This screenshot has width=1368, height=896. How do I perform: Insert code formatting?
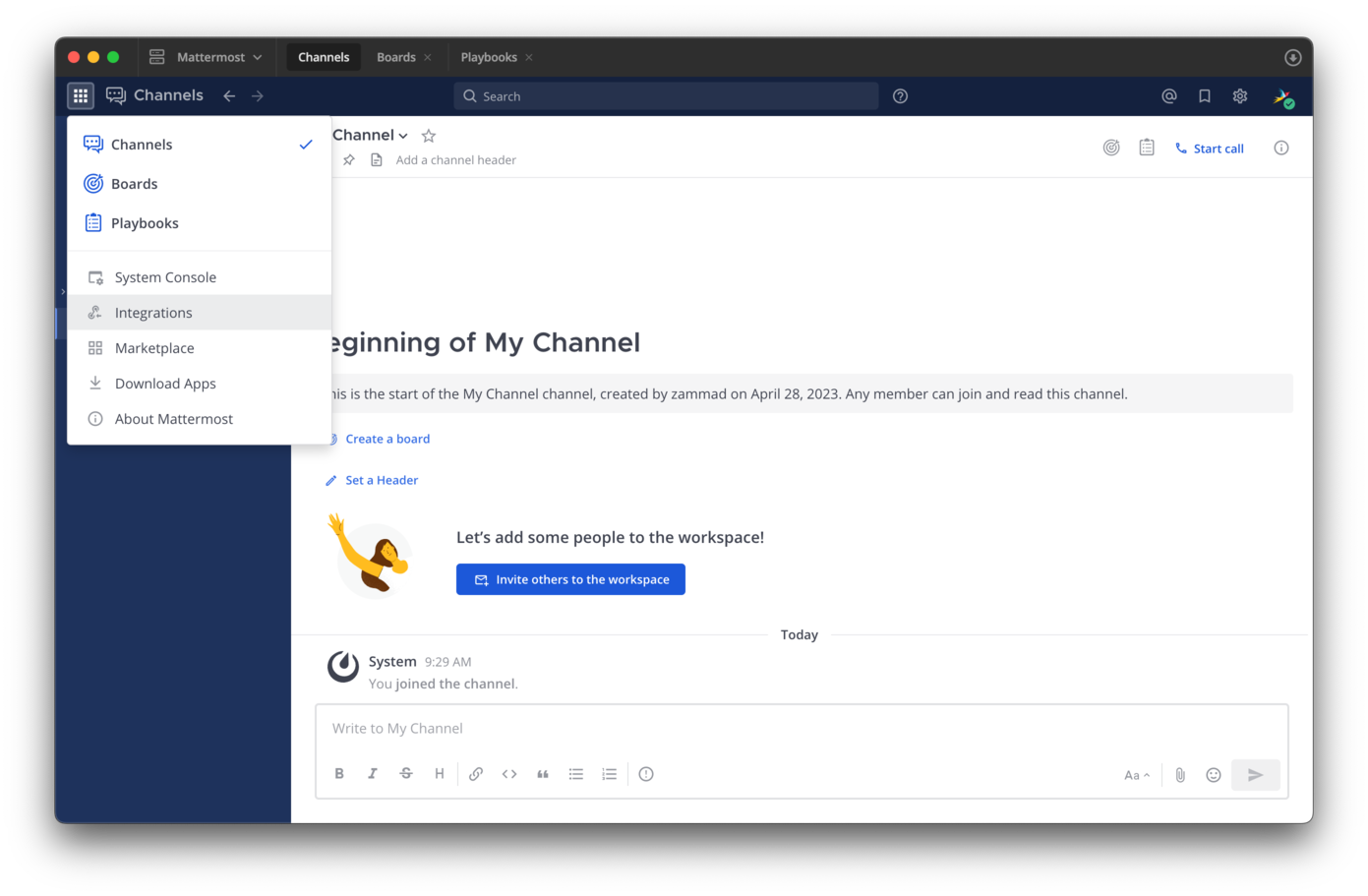[x=509, y=774]
